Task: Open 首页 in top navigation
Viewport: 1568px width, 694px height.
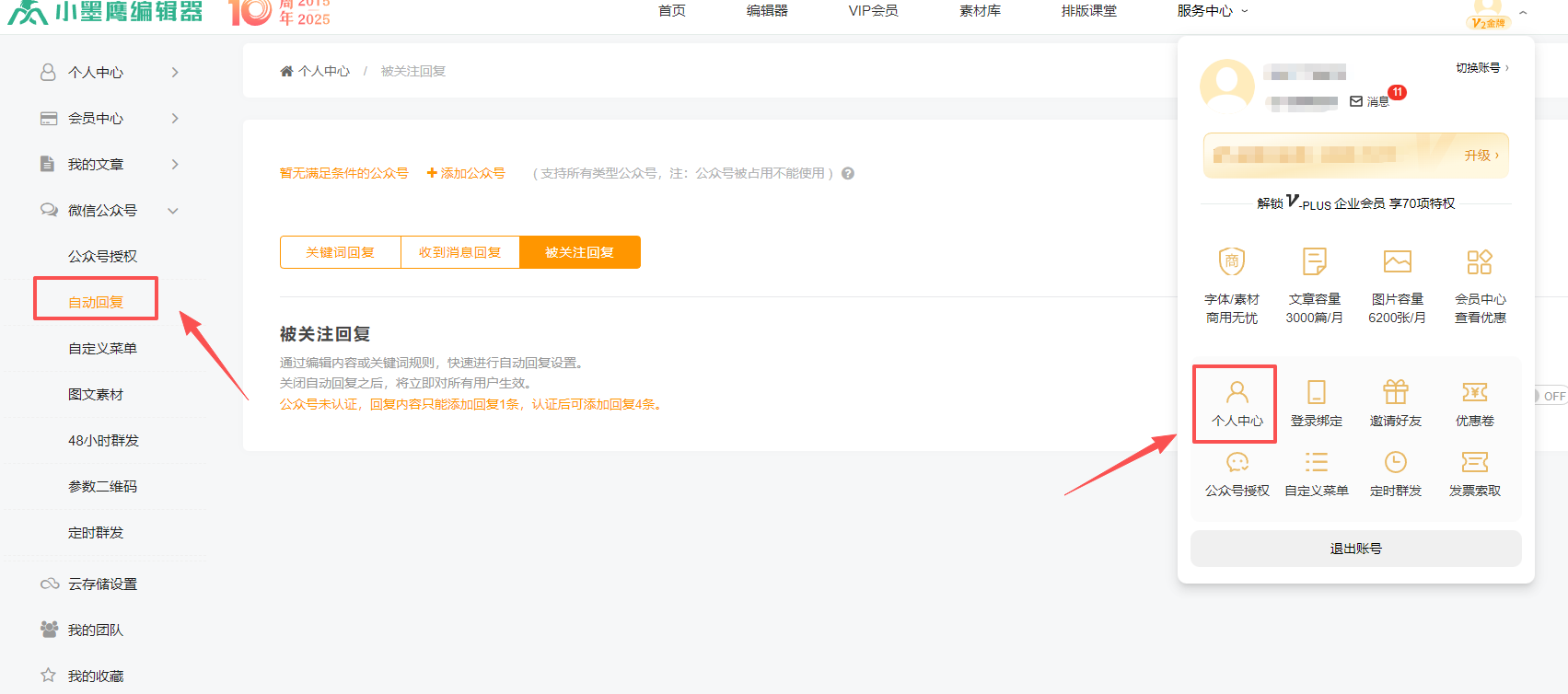Action: click(x=672, y=10)
